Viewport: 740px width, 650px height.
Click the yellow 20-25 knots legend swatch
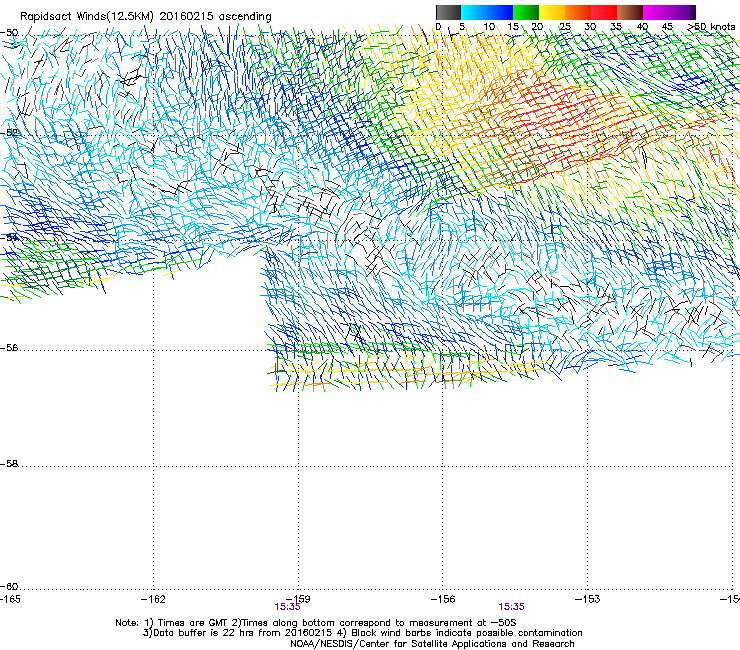click(x=552, y=12)
